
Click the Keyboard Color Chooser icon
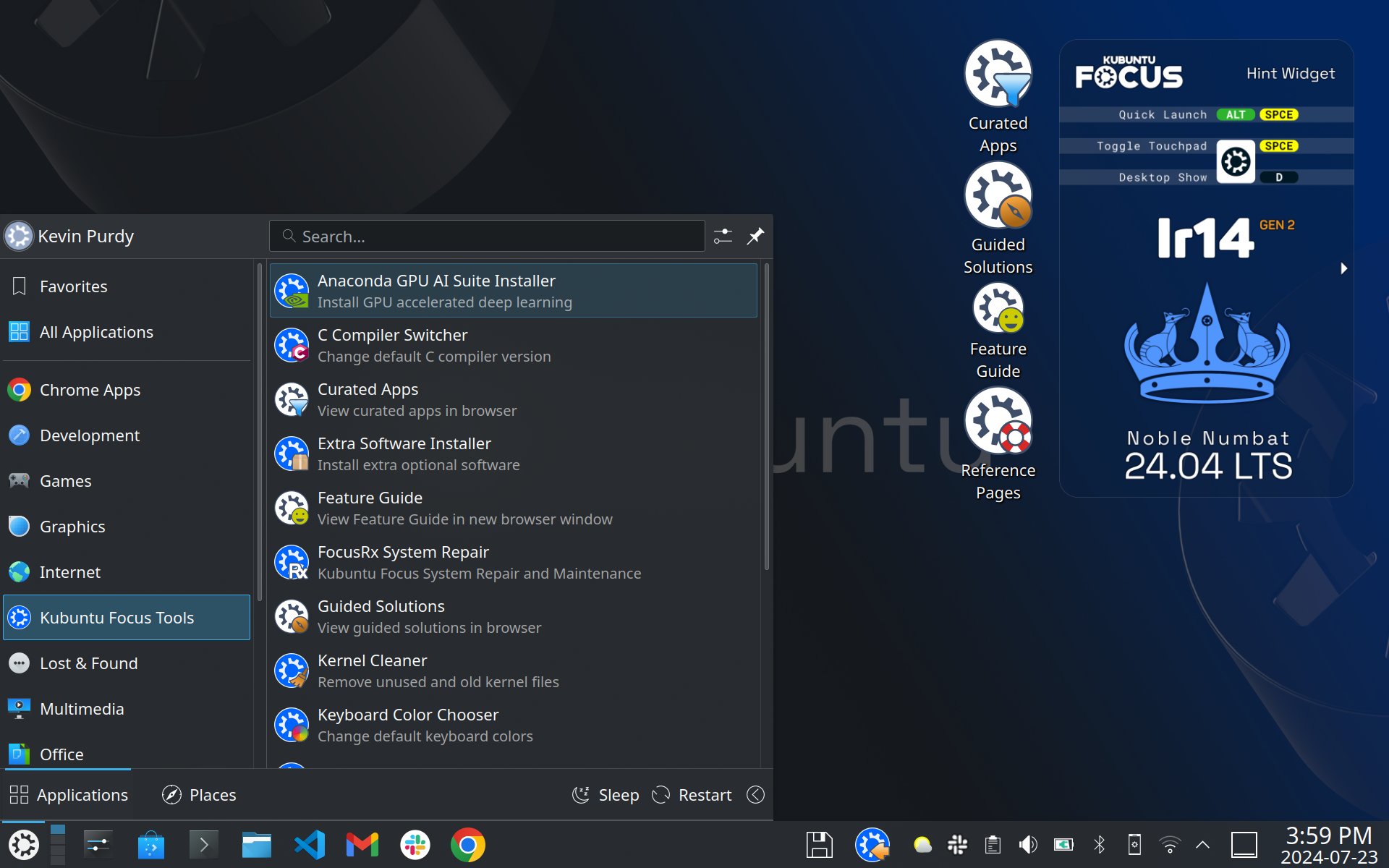(x=291, y=724)
